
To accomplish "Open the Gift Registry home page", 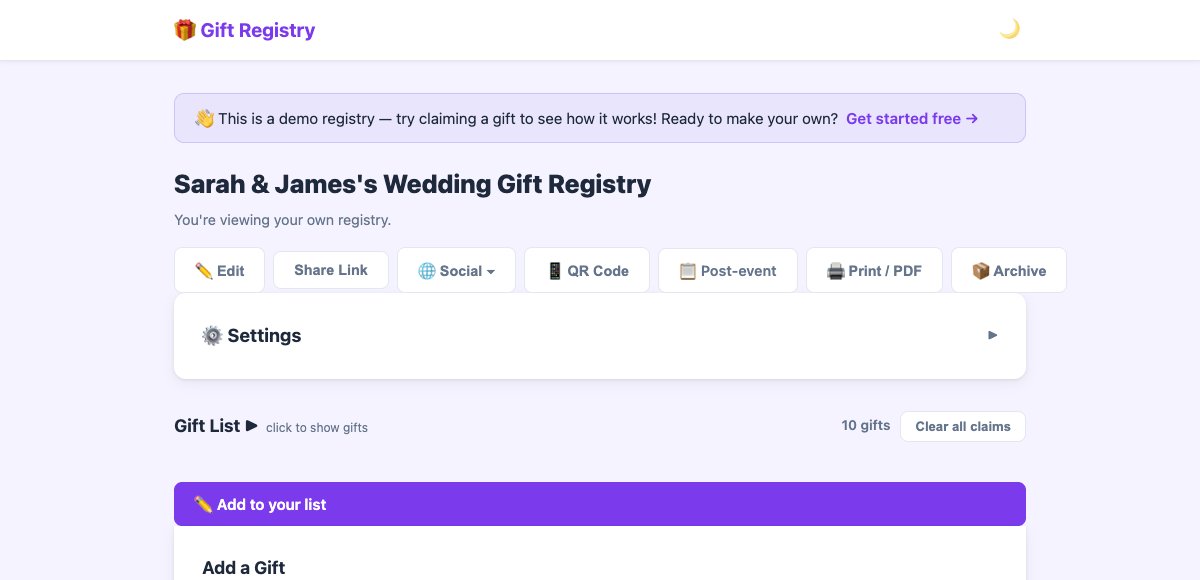I will (244, 30).
